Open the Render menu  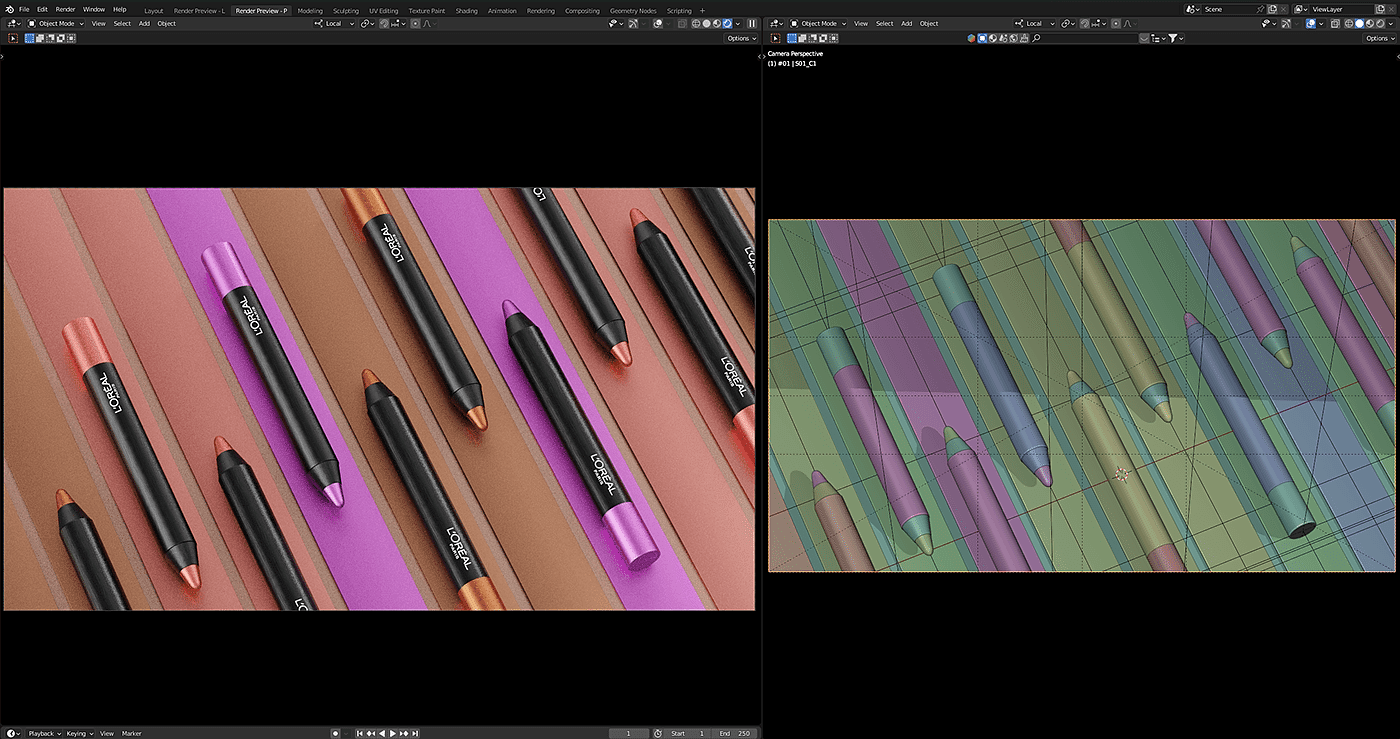(65, 9)
